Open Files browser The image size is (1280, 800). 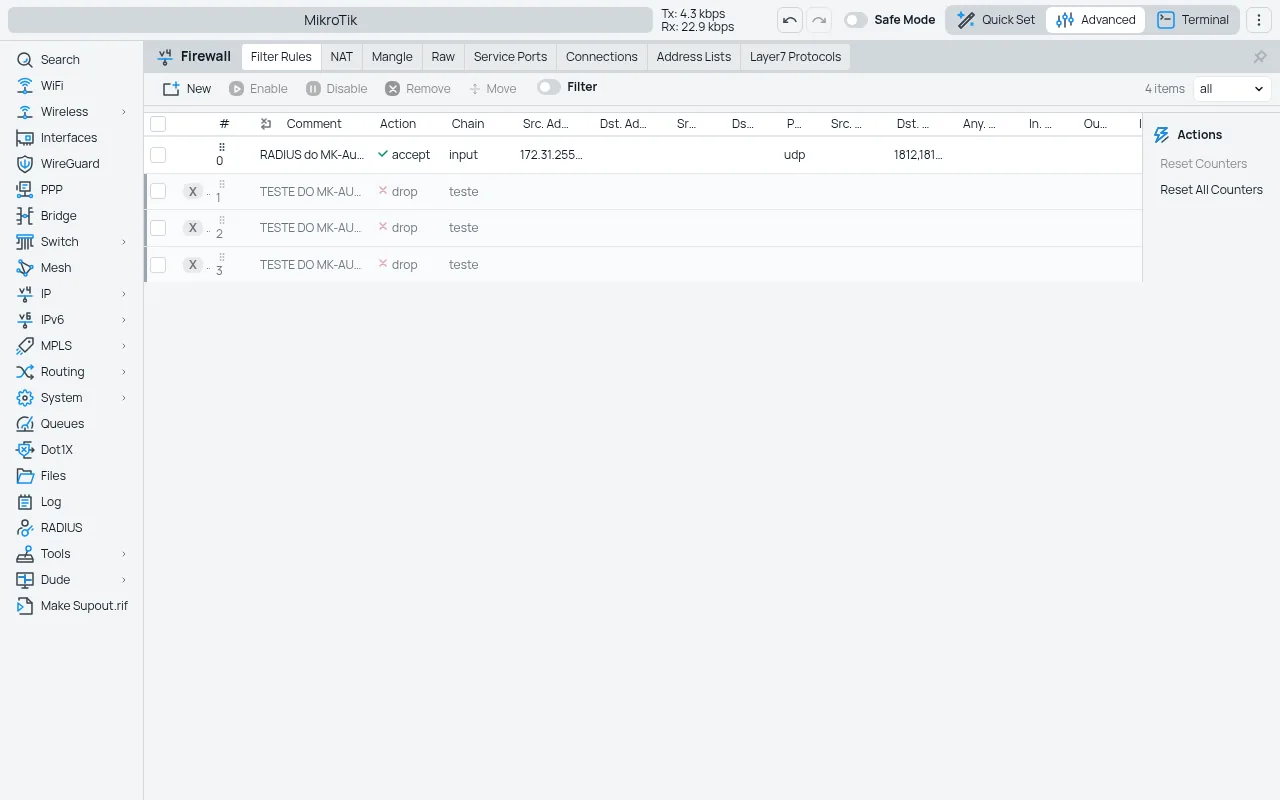[x=53, y=476]
